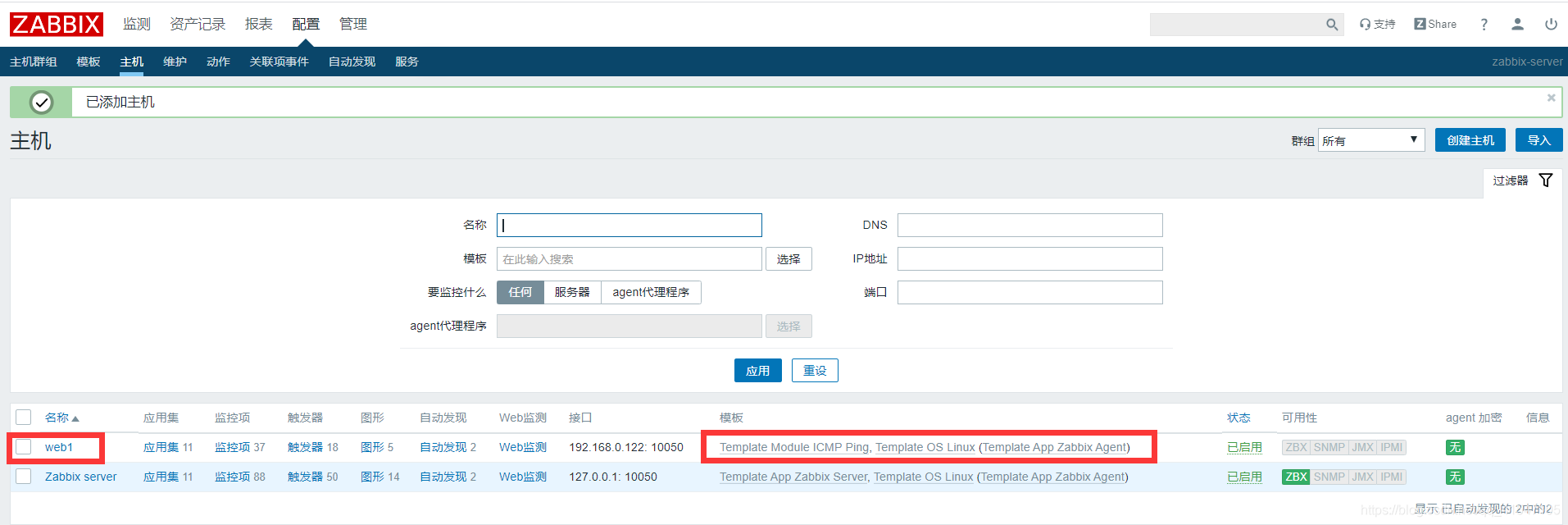
Task: Click the 重设 filter button
Action: coord(815,371)
